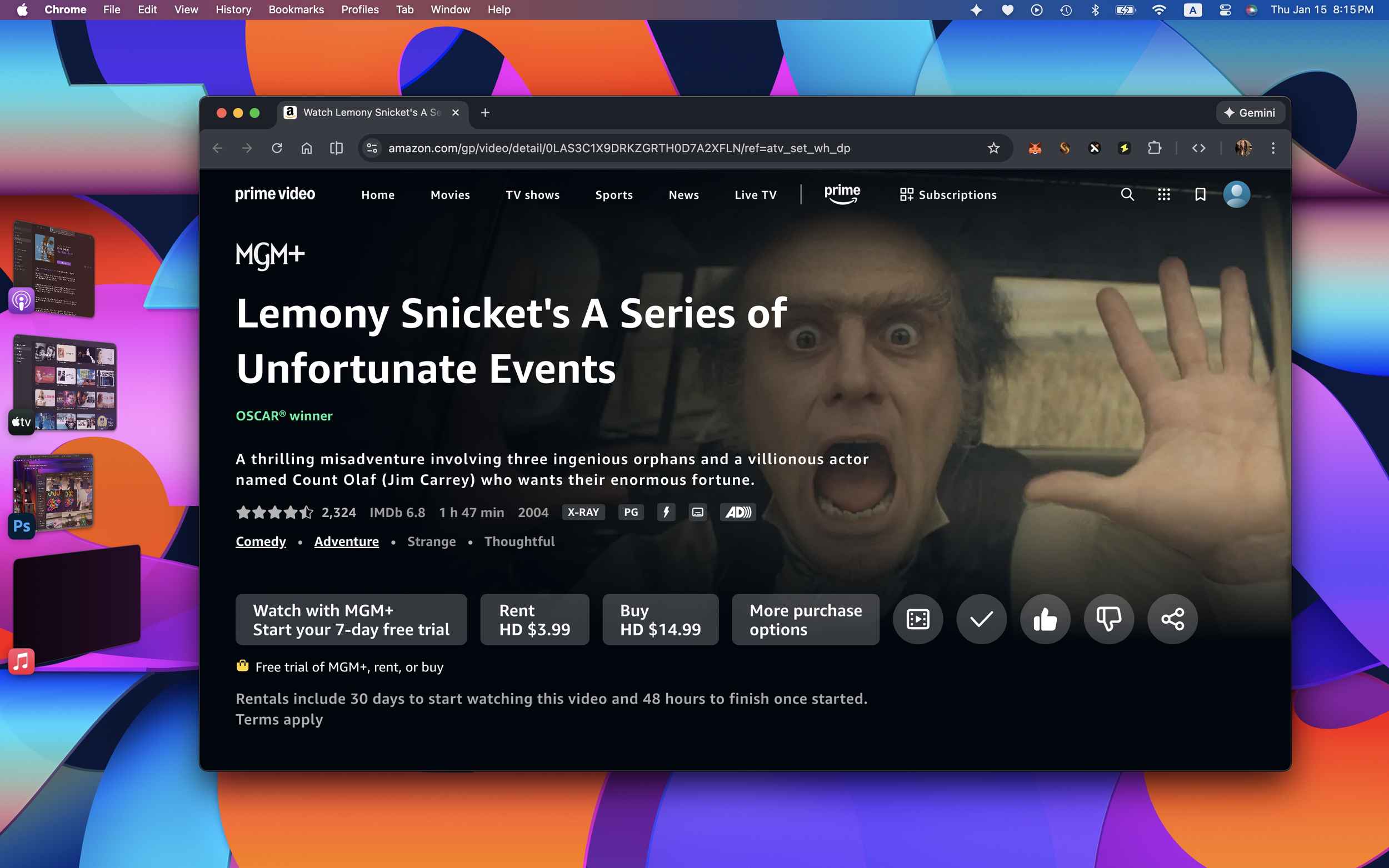Open the Bookmarks menu in menu bar

pyautogui.click(x=296, y=10)
